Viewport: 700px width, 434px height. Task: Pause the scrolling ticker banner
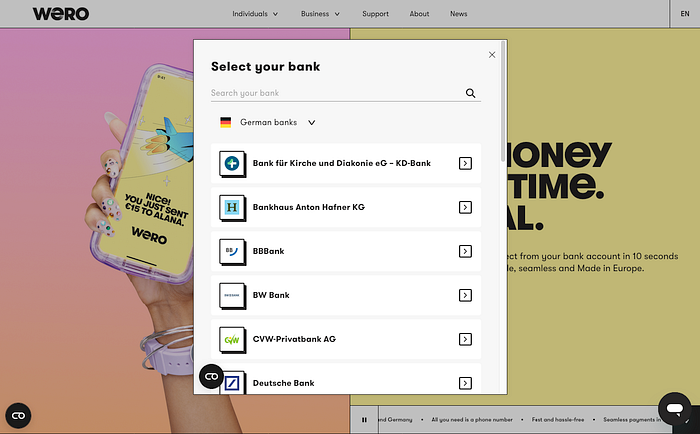(x=364, y=420)
